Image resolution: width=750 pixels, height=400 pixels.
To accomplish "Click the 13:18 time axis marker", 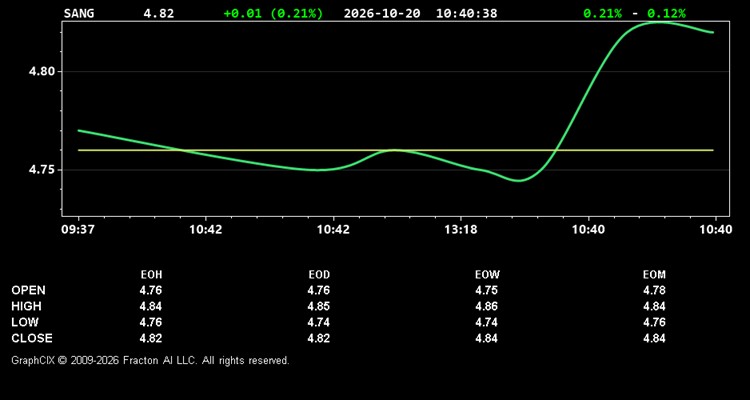I will point(461,230).
